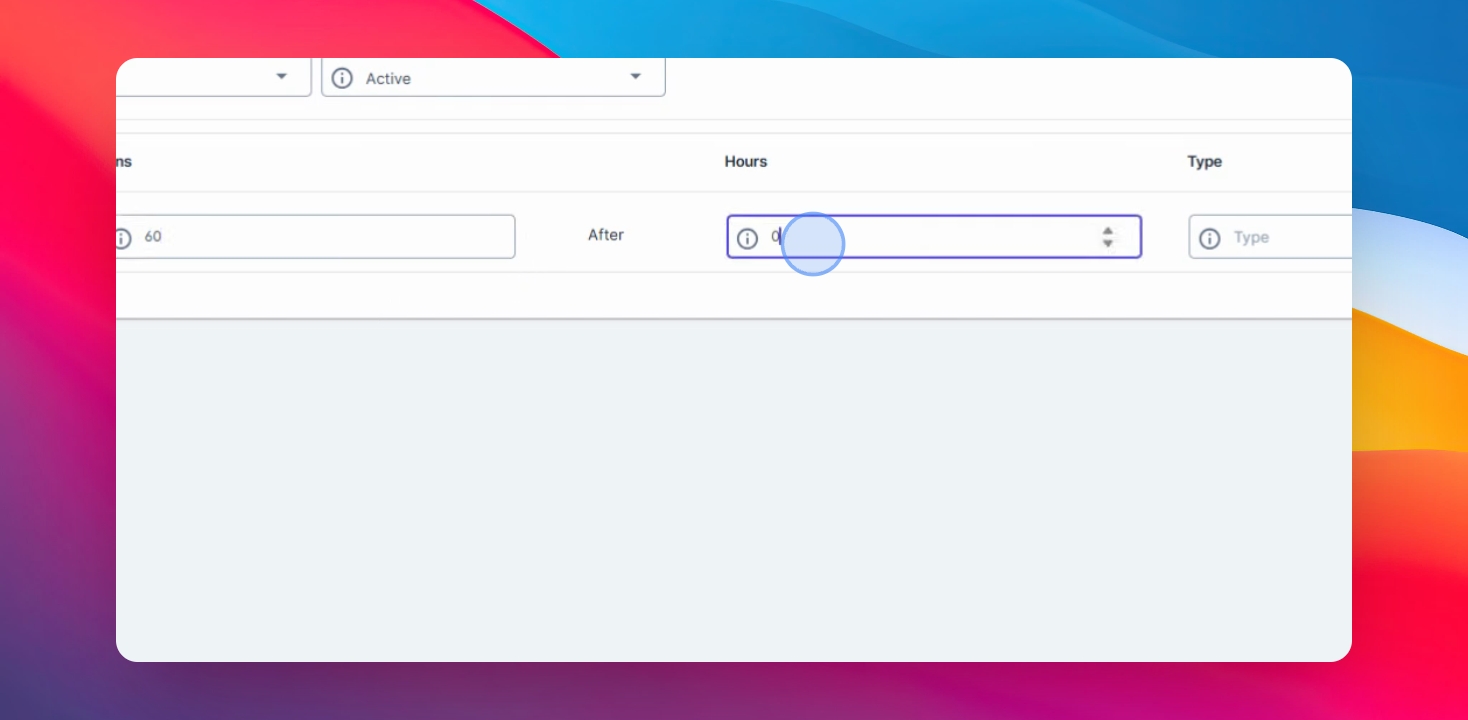The width and height of the screenshot is (1468, 720).
Task: Click the field containing 60
Action: pos(315,237)
